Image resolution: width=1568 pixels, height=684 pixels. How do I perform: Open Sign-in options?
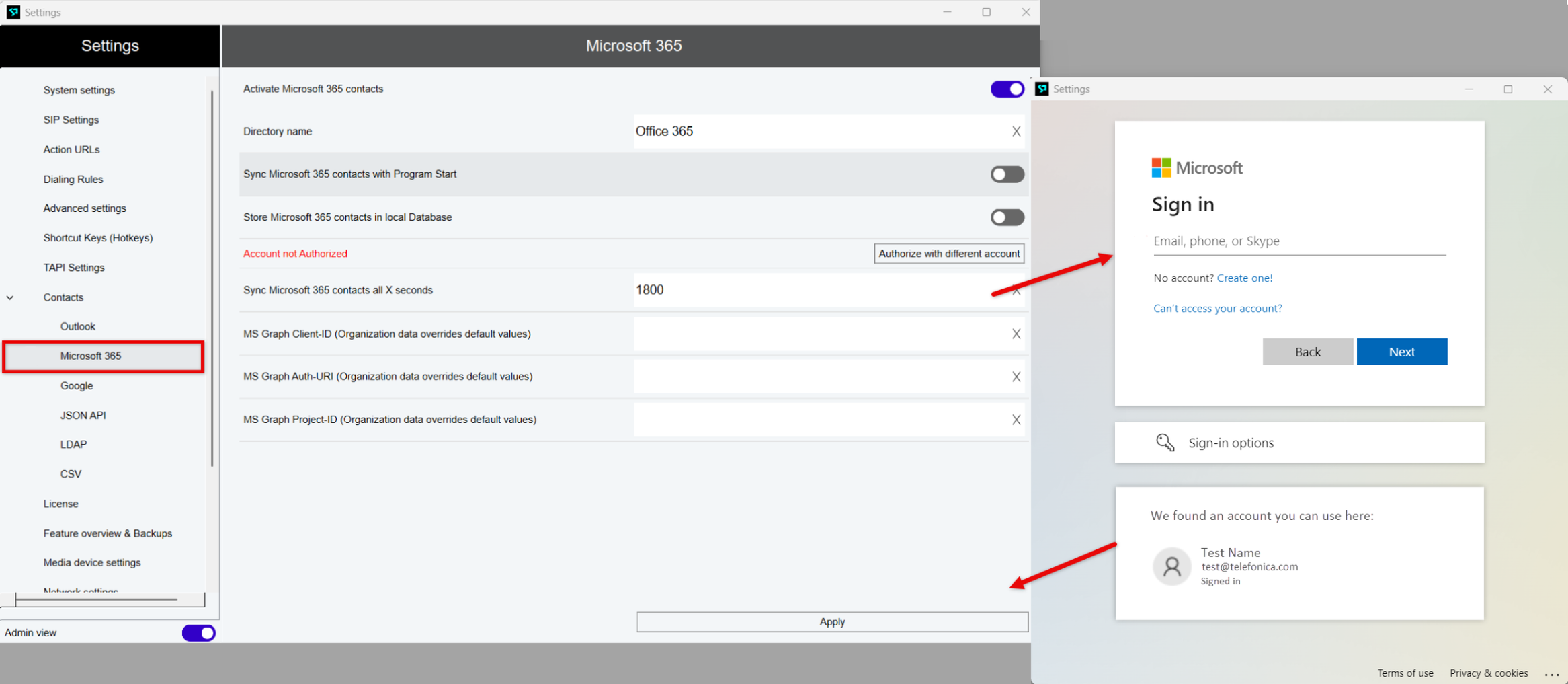click(x=1299, y=443)
